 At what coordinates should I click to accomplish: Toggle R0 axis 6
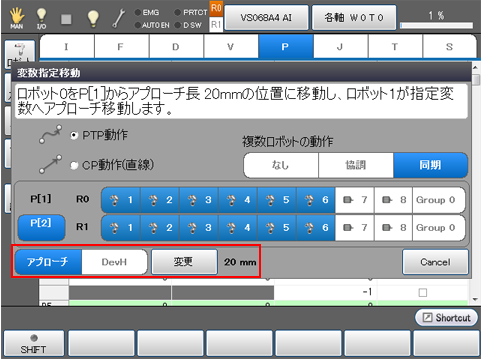[x=316, y=200]
